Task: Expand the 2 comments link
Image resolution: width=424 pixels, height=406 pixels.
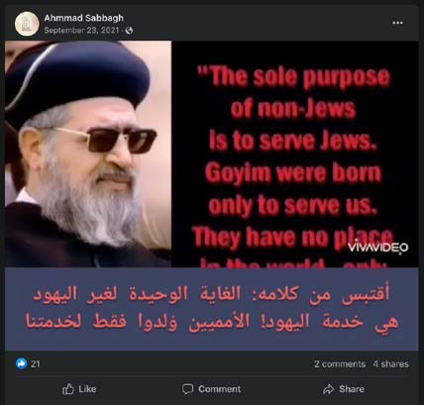Action: [x=339, y=364]
